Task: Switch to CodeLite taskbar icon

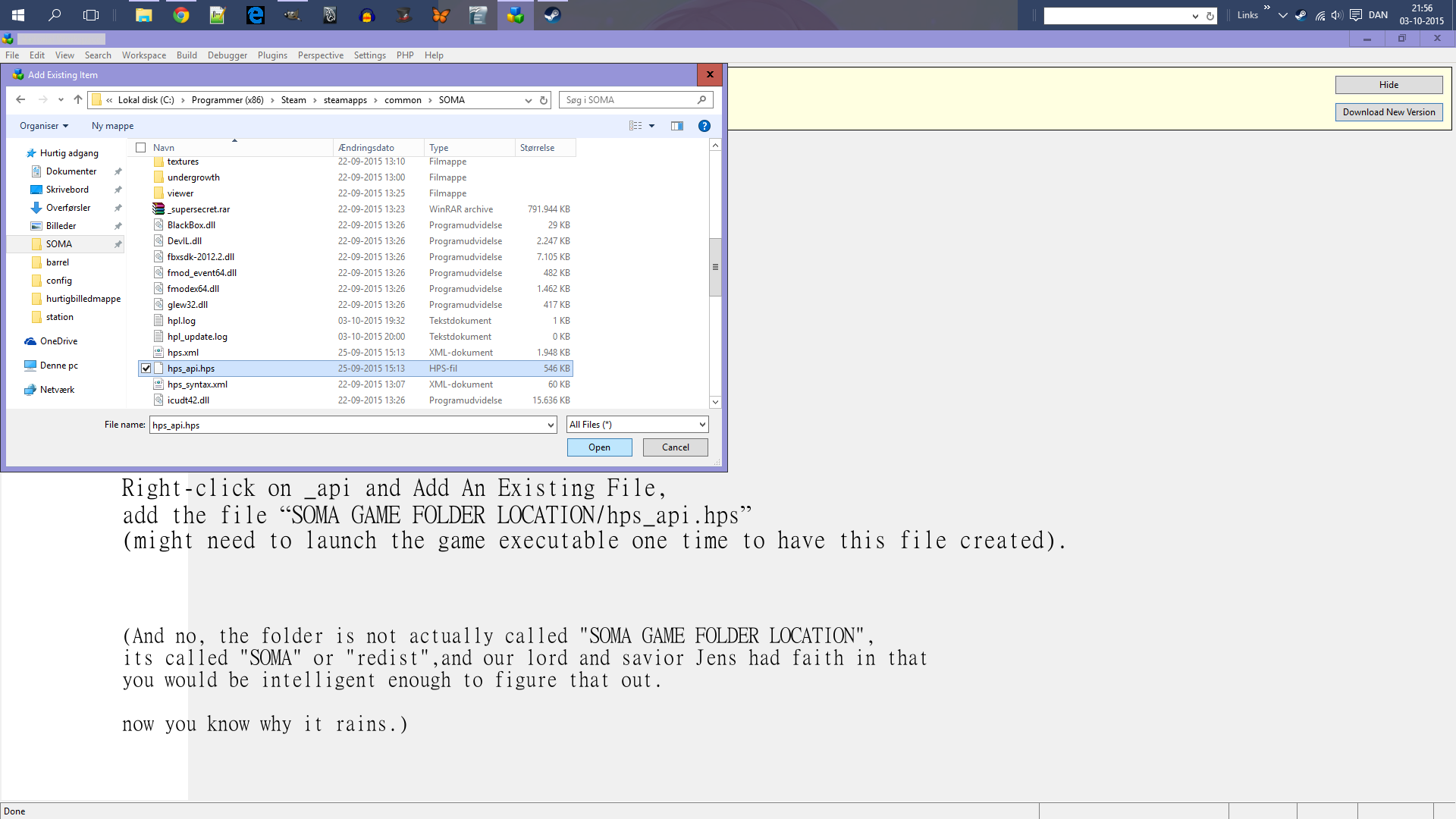Action: 516,15
